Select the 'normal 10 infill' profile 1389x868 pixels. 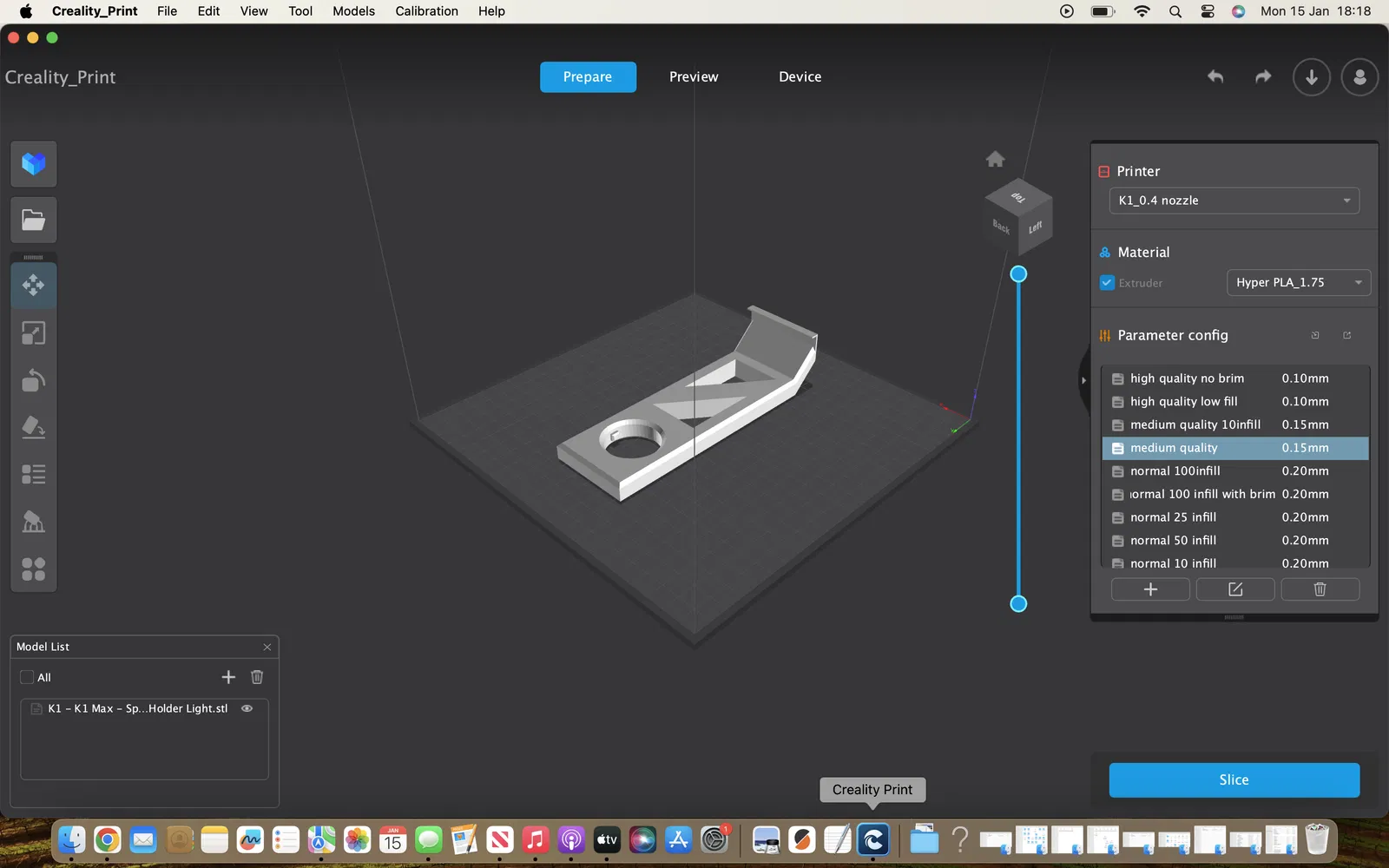(x=1235, y=561)
